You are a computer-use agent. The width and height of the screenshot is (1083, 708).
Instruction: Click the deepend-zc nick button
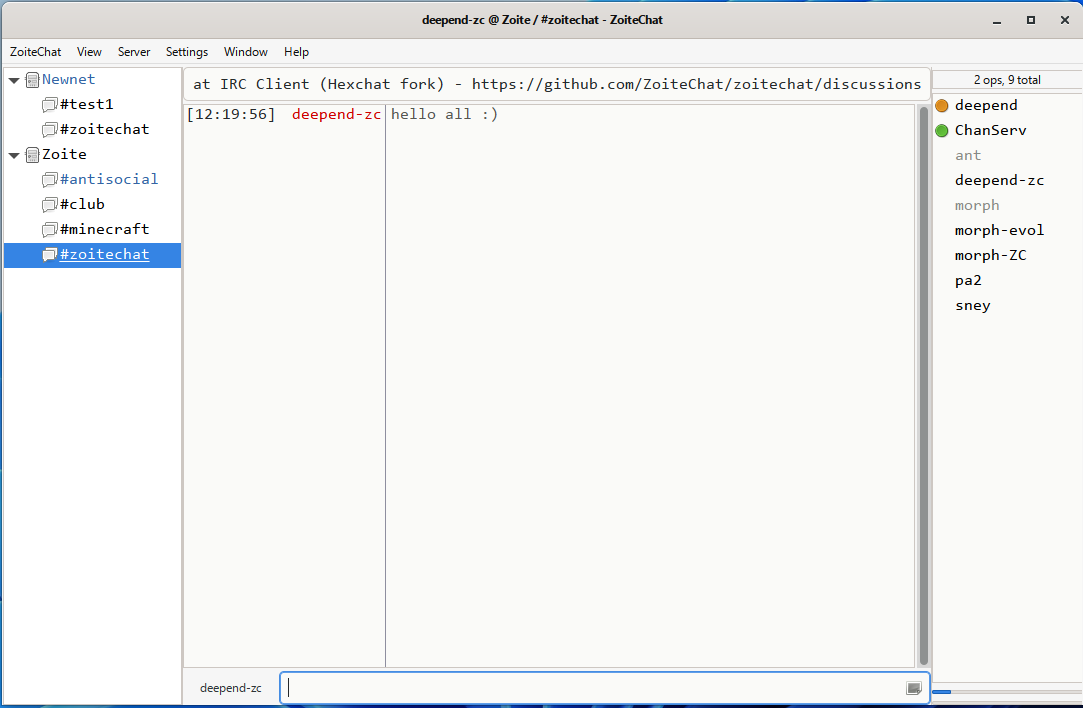230,687
